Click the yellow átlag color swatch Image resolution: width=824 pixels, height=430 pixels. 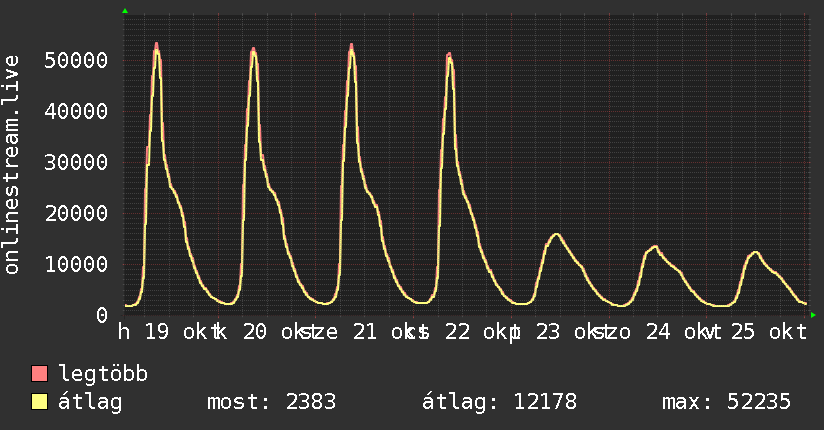tap(39, 402)
